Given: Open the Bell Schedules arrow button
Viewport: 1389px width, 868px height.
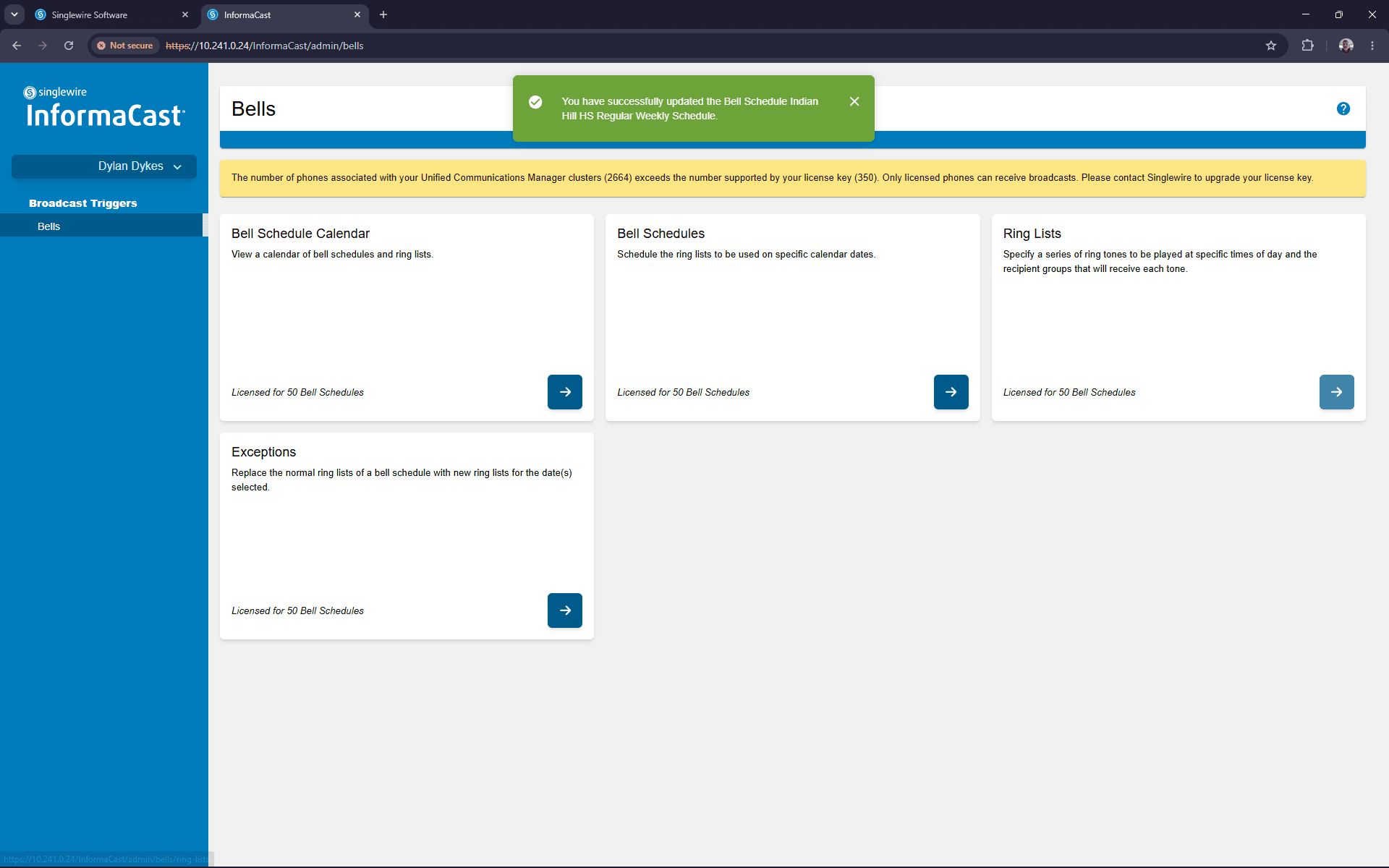Looking at the screenshot, I should click(x=951, y=392).
